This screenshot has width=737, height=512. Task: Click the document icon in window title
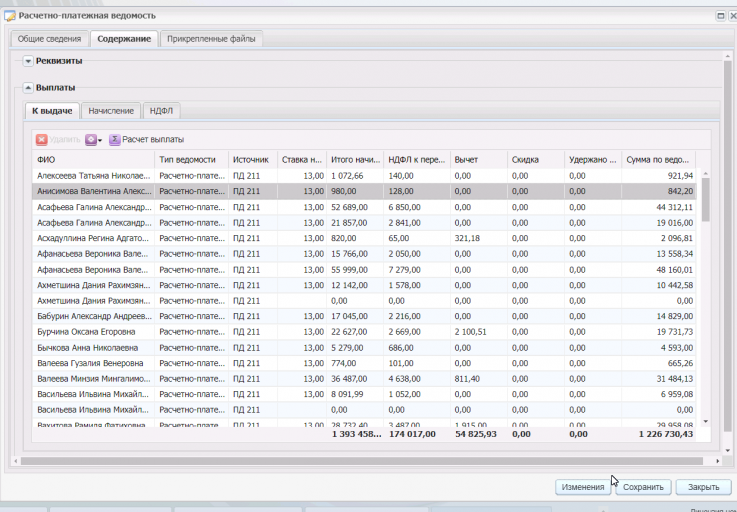(x=10, y=16)
